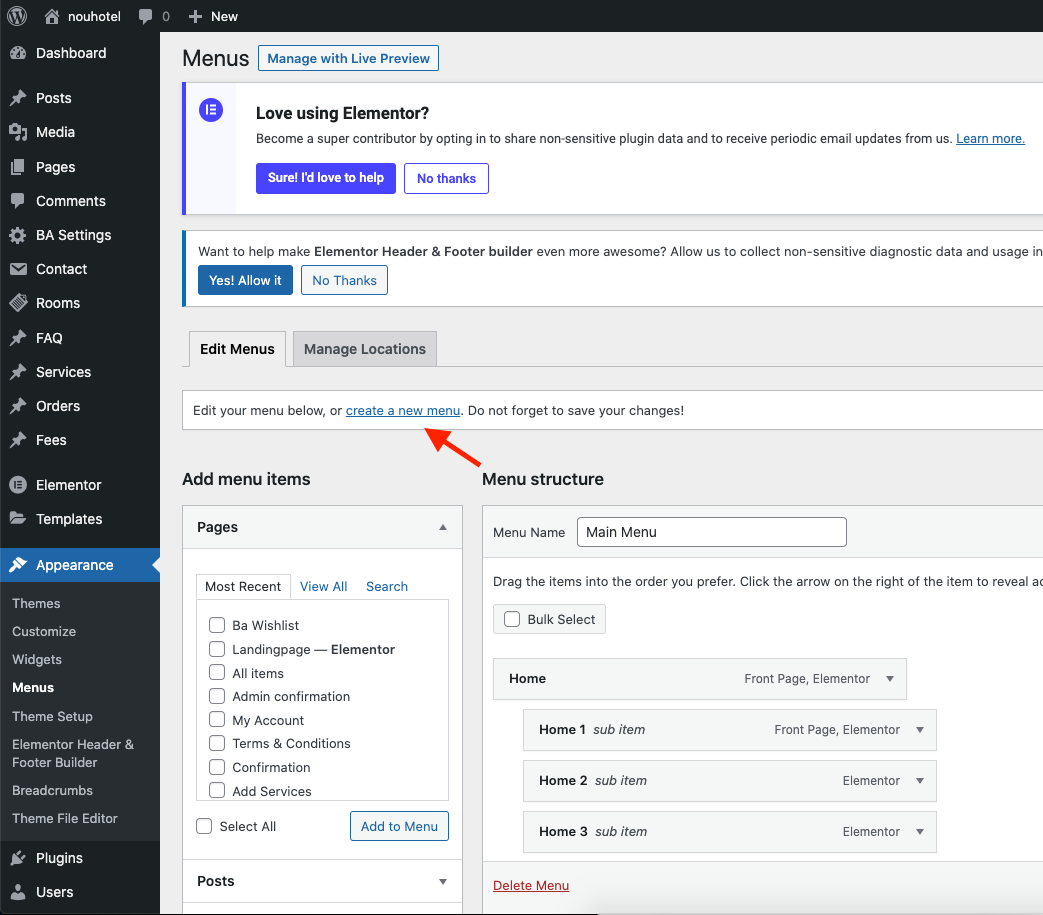Viewport: 1043px width, 915px height.
Task: Enable the Bulk Select checkbox
Action: (512, 619)
